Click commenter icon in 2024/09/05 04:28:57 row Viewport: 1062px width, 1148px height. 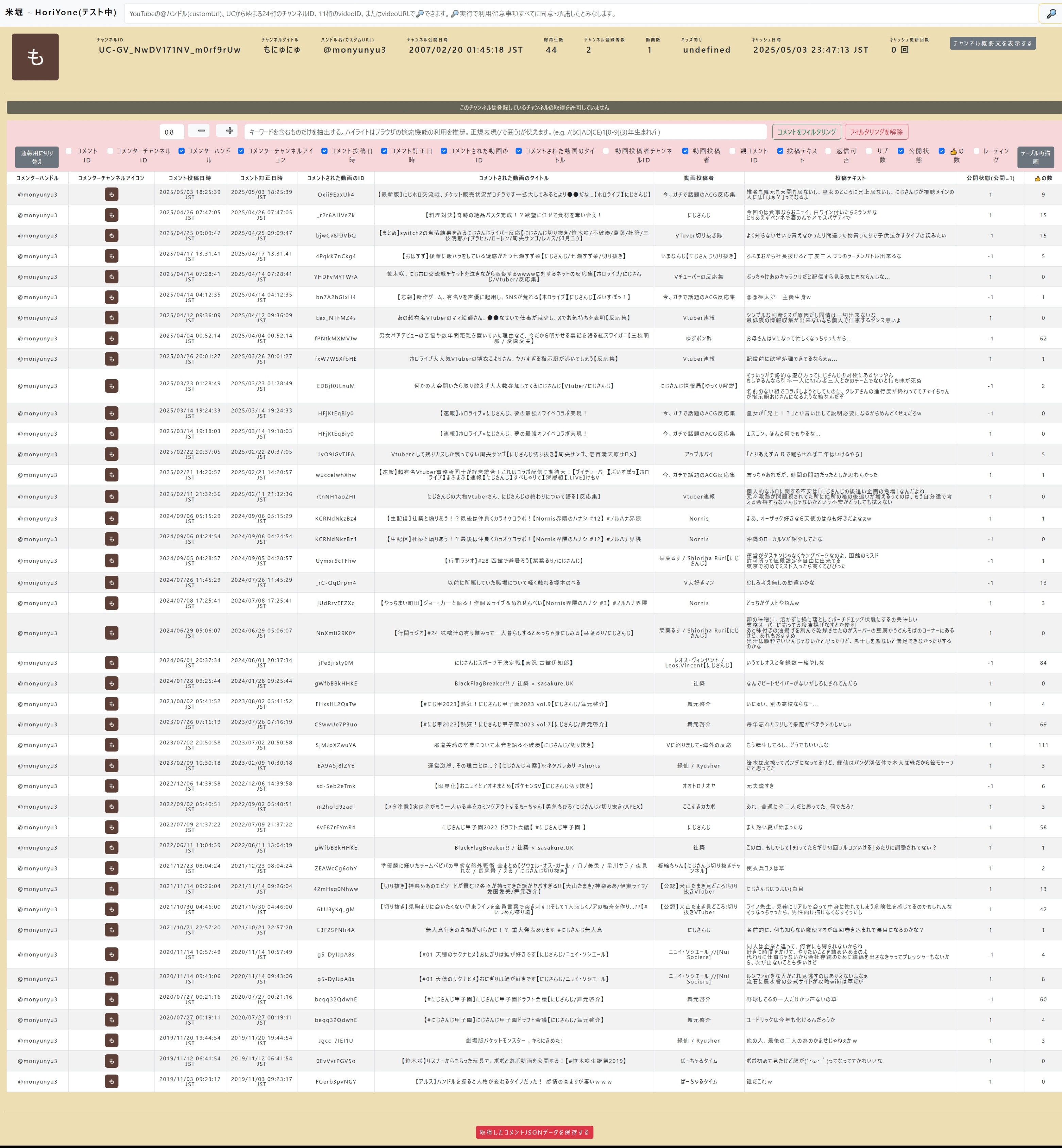[112, 561]
